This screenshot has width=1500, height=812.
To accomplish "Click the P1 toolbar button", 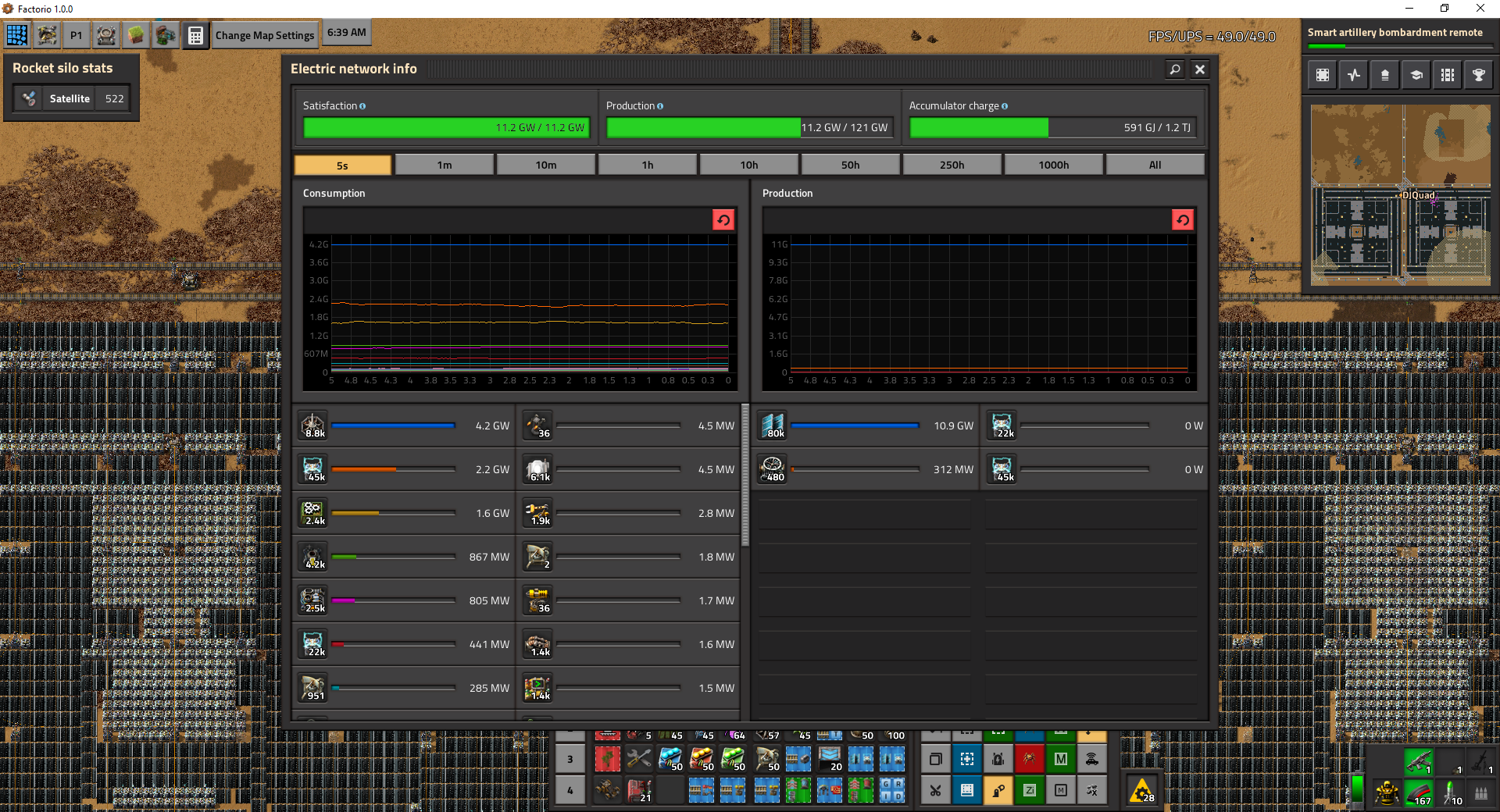I will (77, 35).
